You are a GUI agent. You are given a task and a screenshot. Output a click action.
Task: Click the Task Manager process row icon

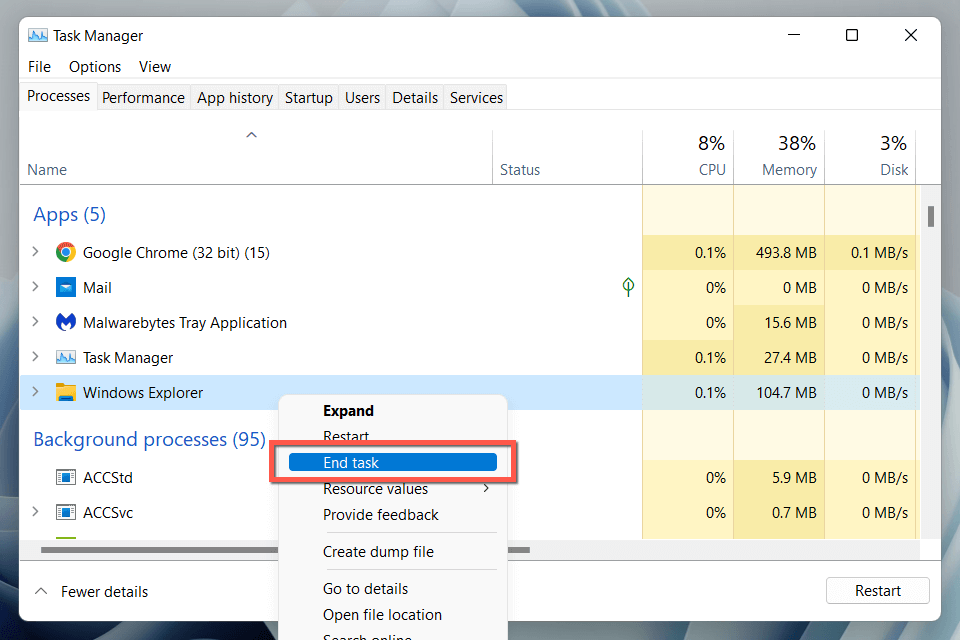click(x=66, y=358)
